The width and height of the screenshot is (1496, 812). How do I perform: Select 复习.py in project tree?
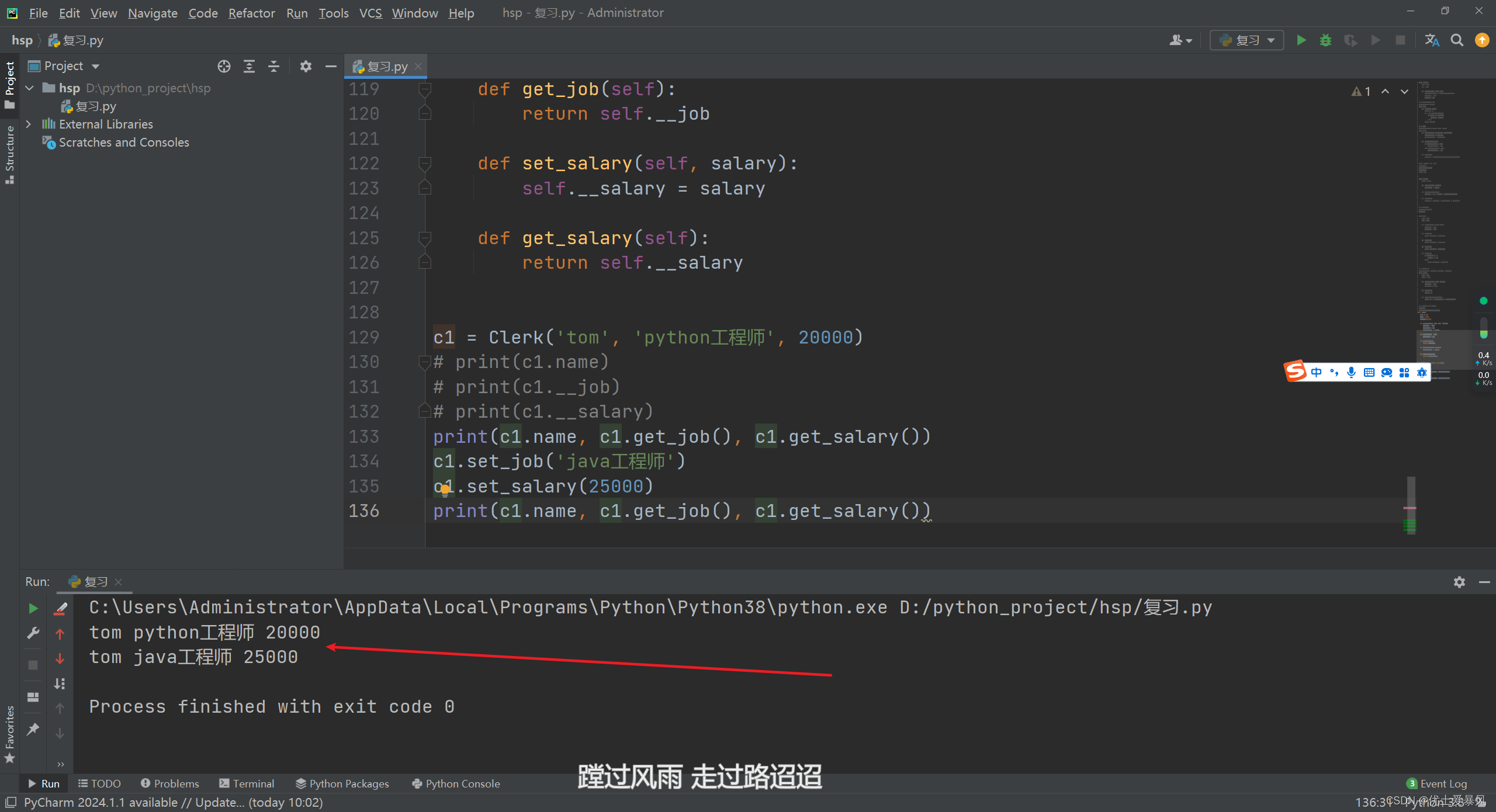89,106
